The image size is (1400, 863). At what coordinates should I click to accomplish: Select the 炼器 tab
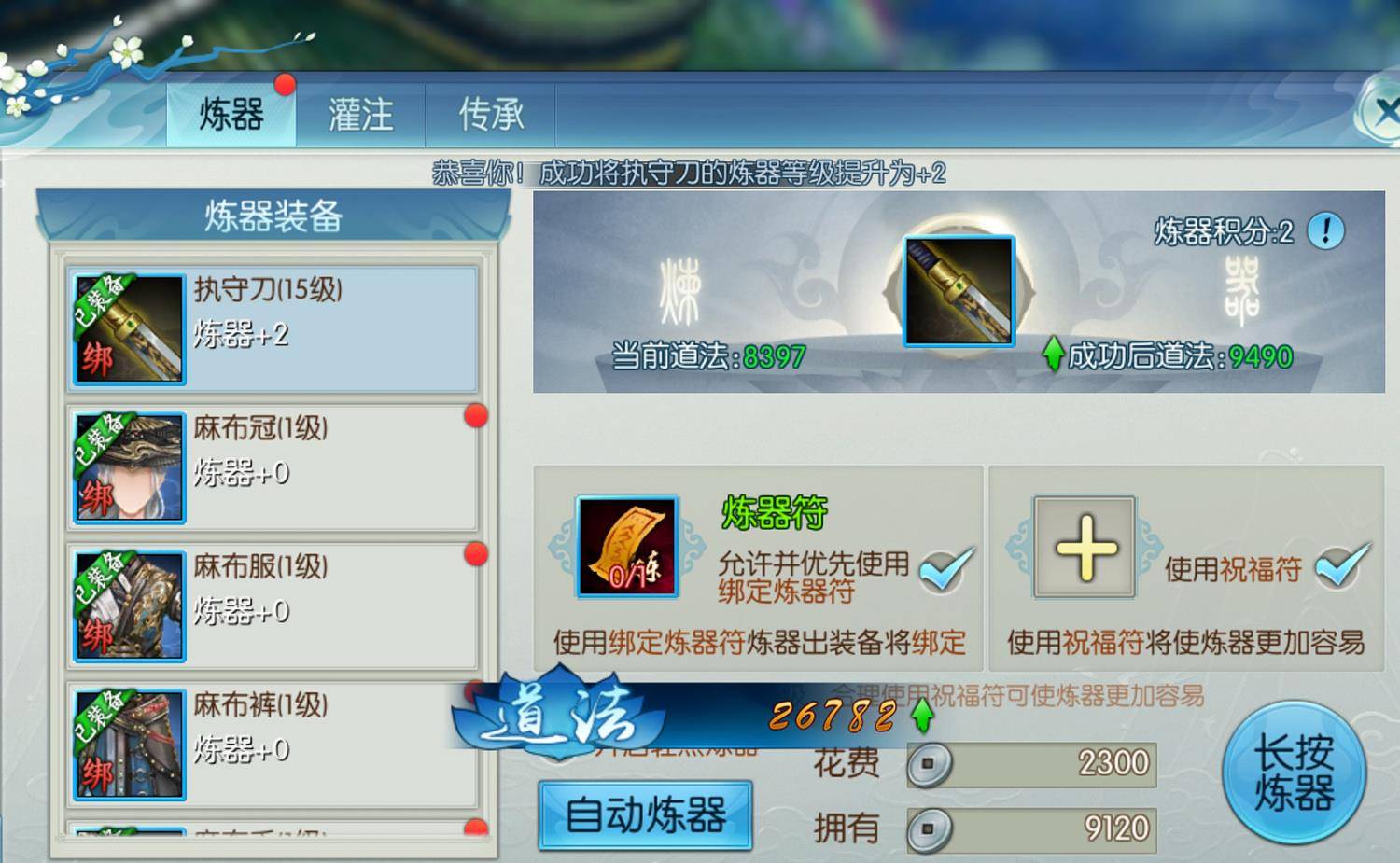231,115
